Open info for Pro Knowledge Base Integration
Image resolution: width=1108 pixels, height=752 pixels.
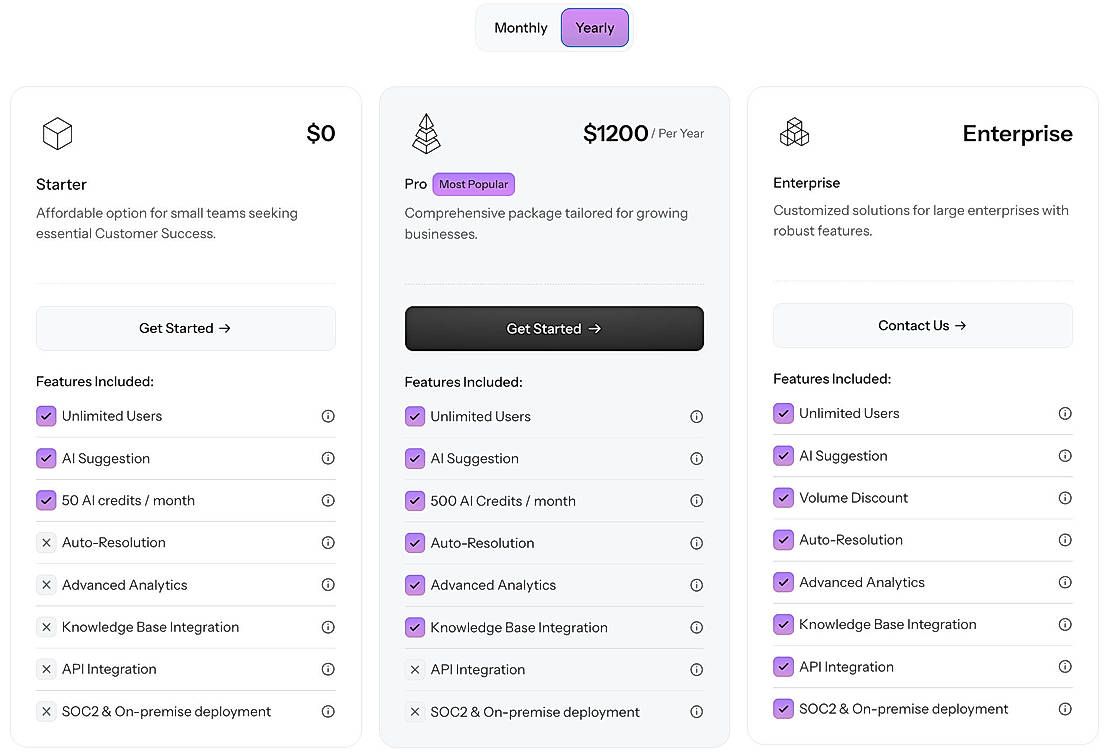pos(697,628)
